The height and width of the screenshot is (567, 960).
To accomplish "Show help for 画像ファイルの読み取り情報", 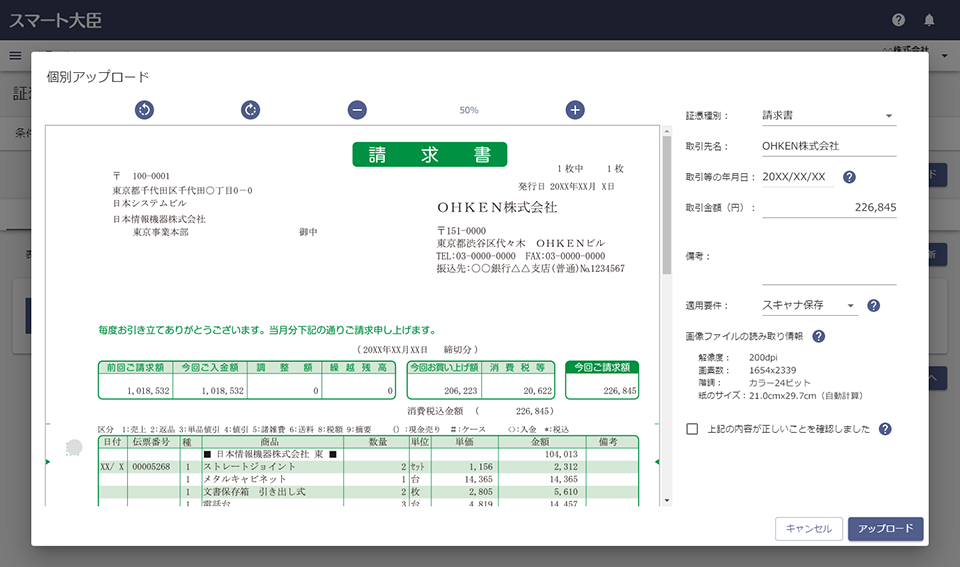I will 819,336.
